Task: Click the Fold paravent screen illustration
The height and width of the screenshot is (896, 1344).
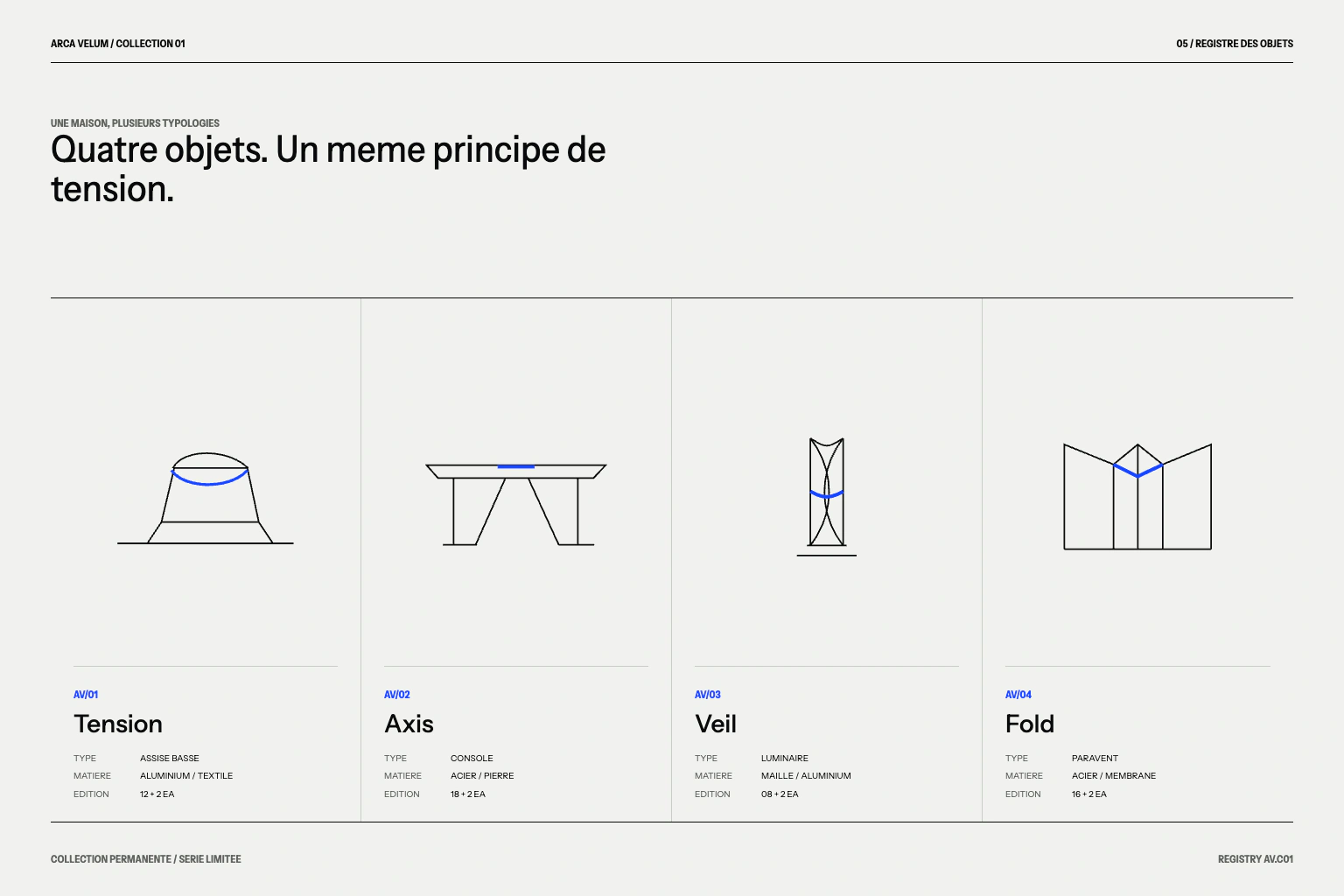Action: 1137,496
